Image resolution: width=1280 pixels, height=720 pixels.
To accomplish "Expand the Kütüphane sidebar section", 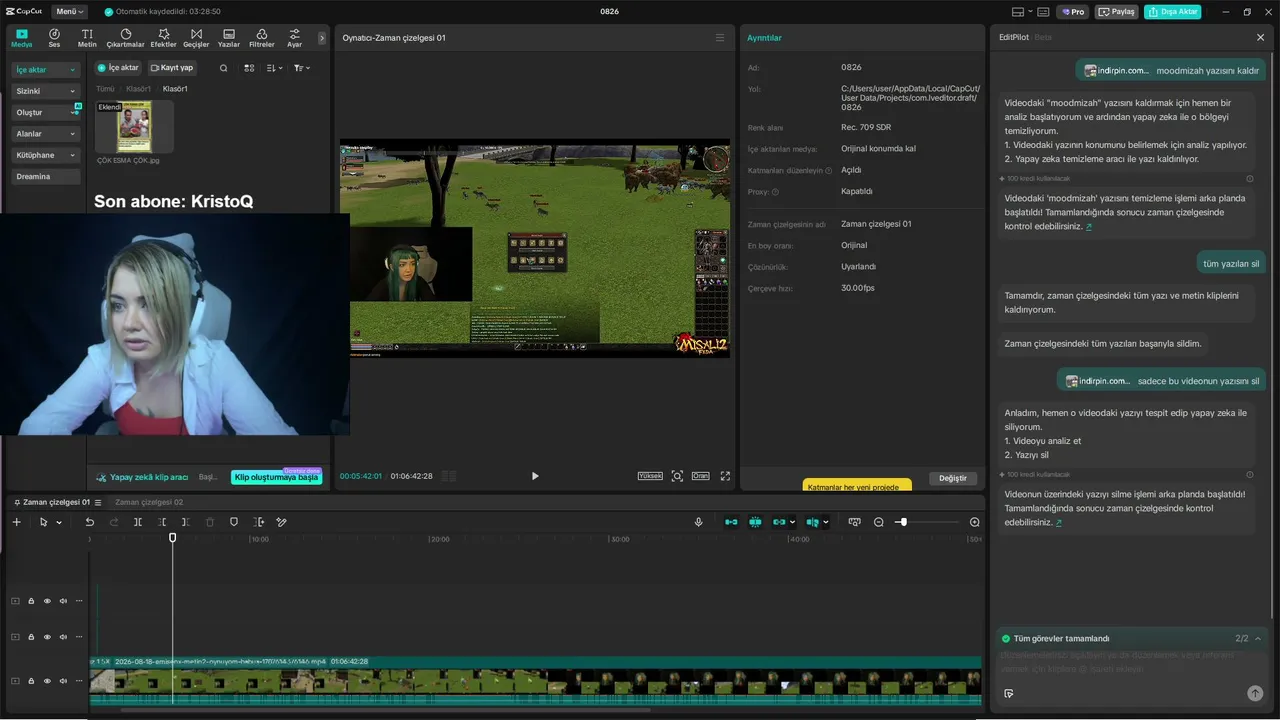I will 45,155.
